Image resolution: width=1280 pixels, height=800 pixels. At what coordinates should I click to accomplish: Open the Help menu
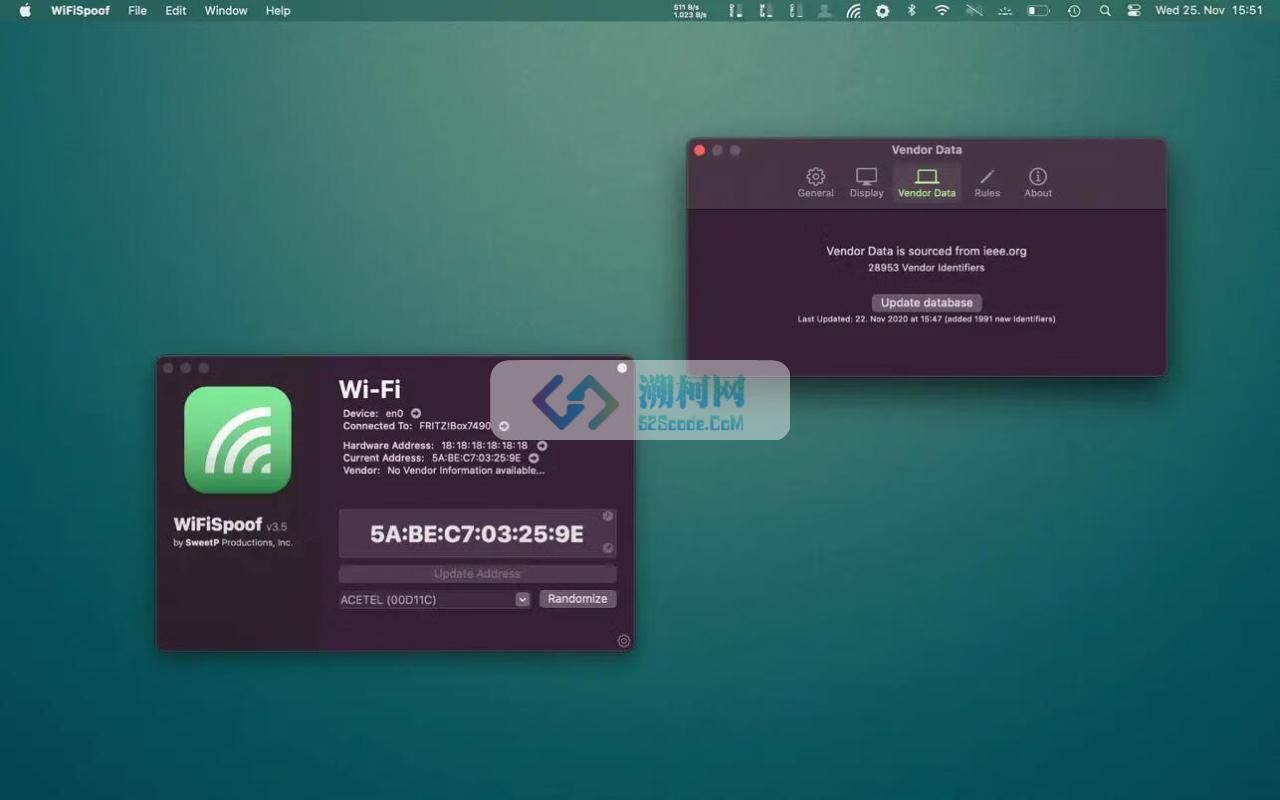pyautogui.click(x=278, y=11)
